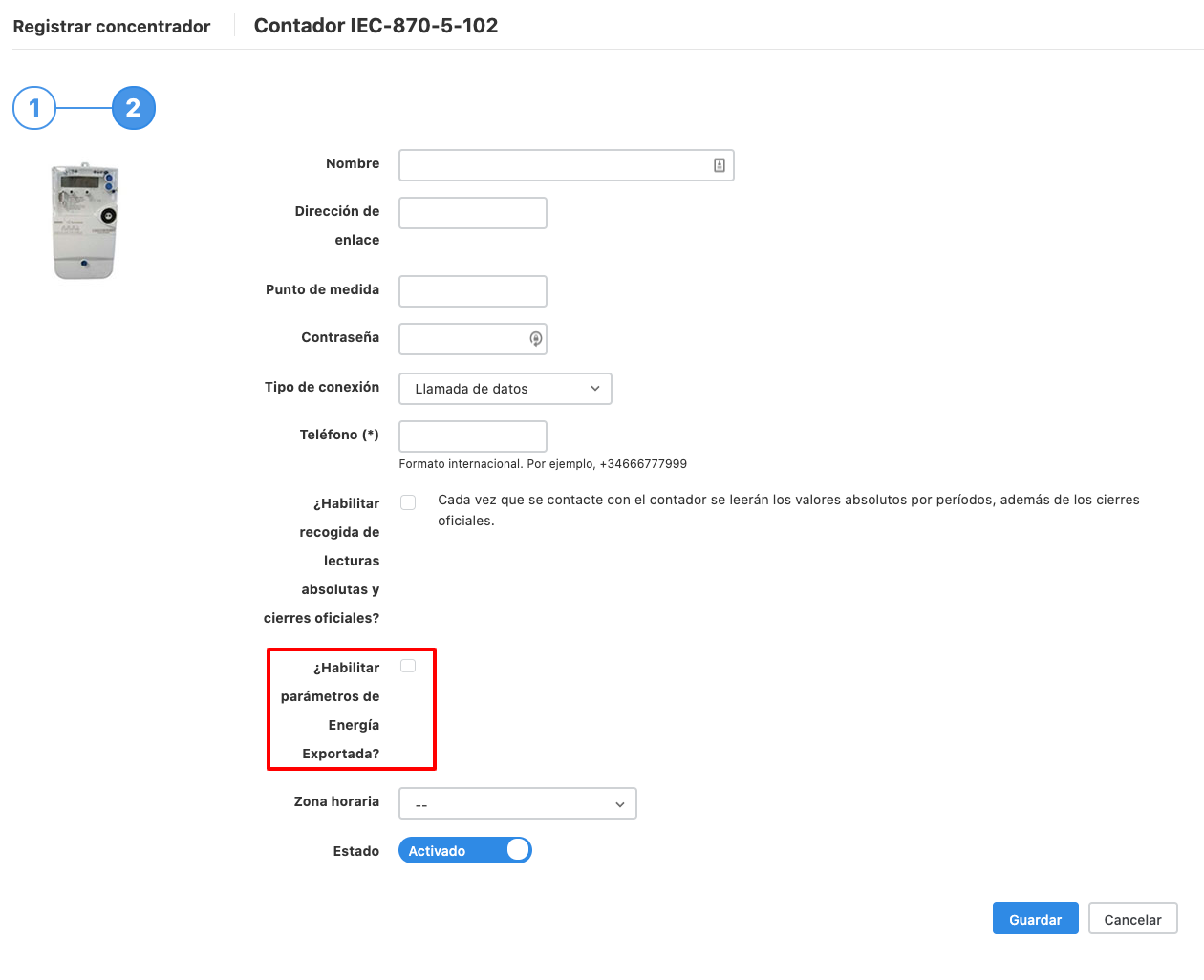Go back to wizard step 1
The height and width of the screenshot is (980, 1204).
click(x=34, y=108)
